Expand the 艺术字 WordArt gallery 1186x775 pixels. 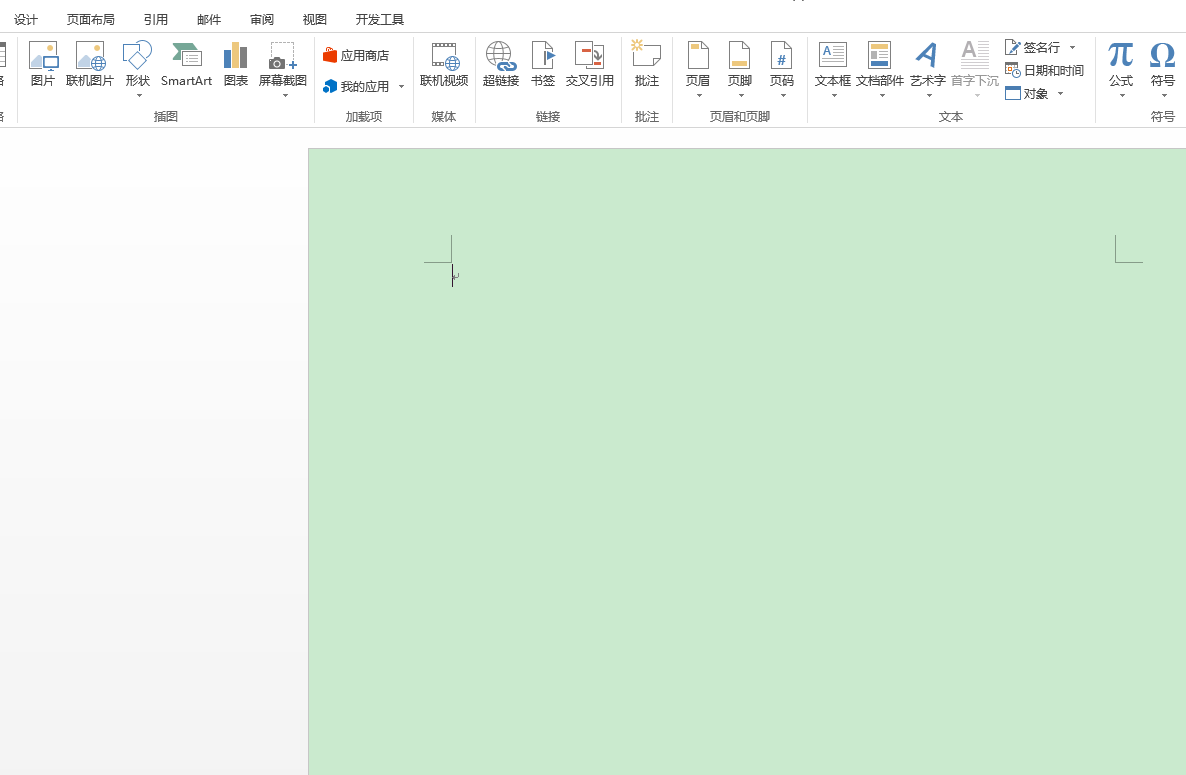pyautogui.click(x=927, y=70)
